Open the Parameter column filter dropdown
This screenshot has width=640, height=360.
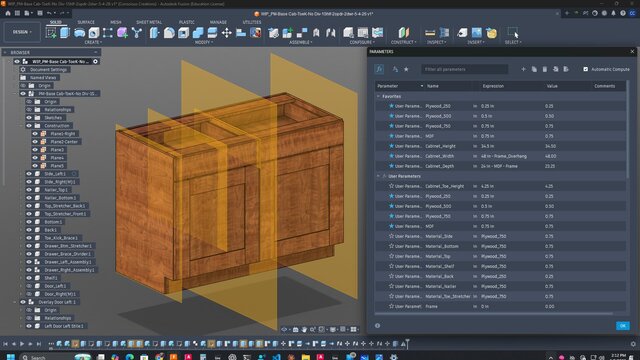click(x=422, y=86)
